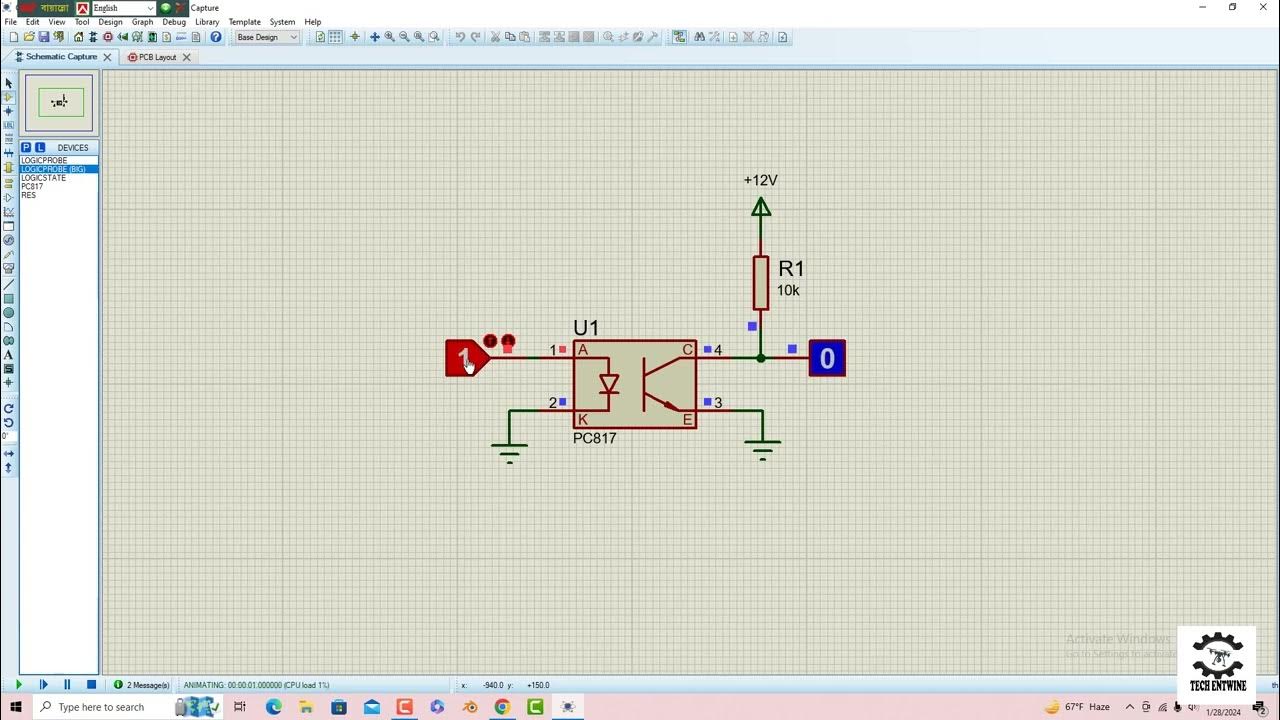
Task: Open the Design menu
Action: tap(110, 22)
